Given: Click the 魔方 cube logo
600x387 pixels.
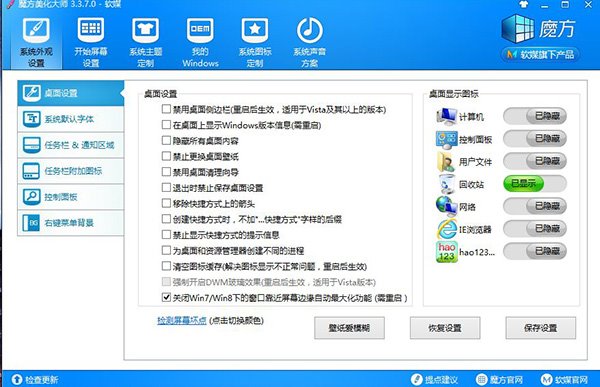Looking at the screenshot, I should click(x=518, y=29).
